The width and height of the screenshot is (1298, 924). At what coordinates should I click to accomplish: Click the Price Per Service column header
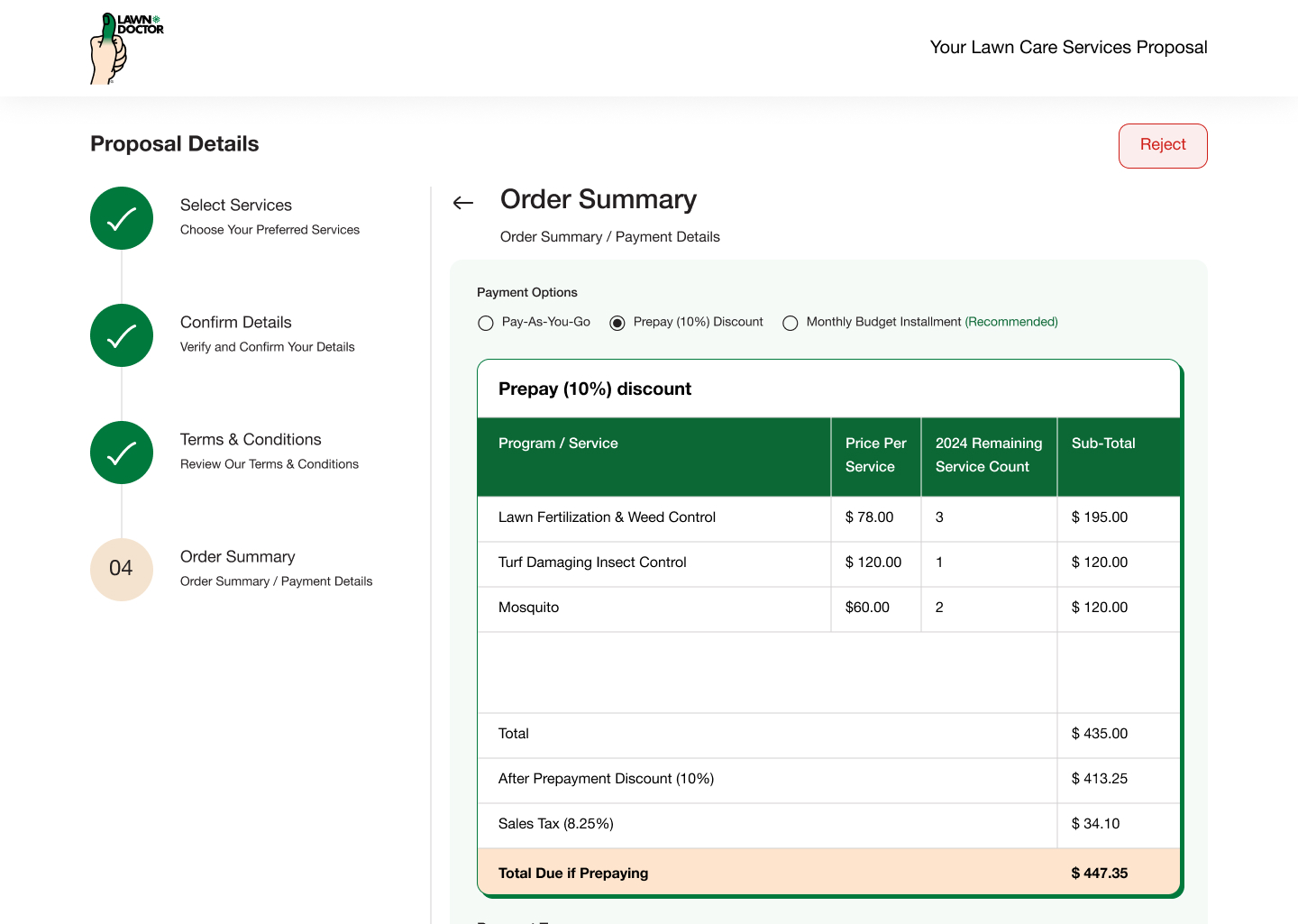pos(876,455)
